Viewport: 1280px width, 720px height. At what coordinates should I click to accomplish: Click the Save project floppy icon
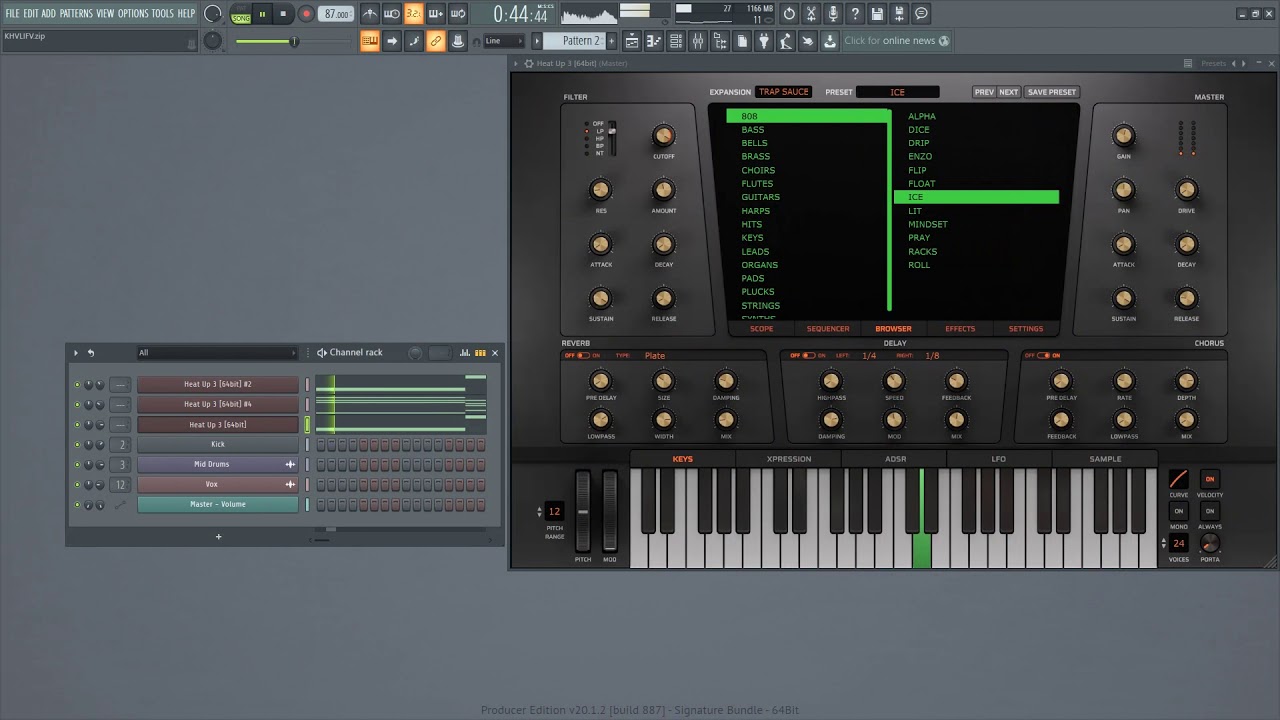(x=877, y=14)
